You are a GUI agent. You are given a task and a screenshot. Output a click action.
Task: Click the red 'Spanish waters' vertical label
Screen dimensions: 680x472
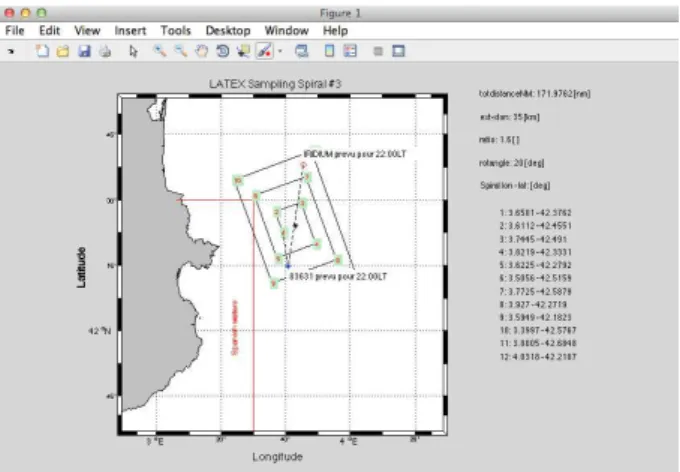click(x=235, y=328)
